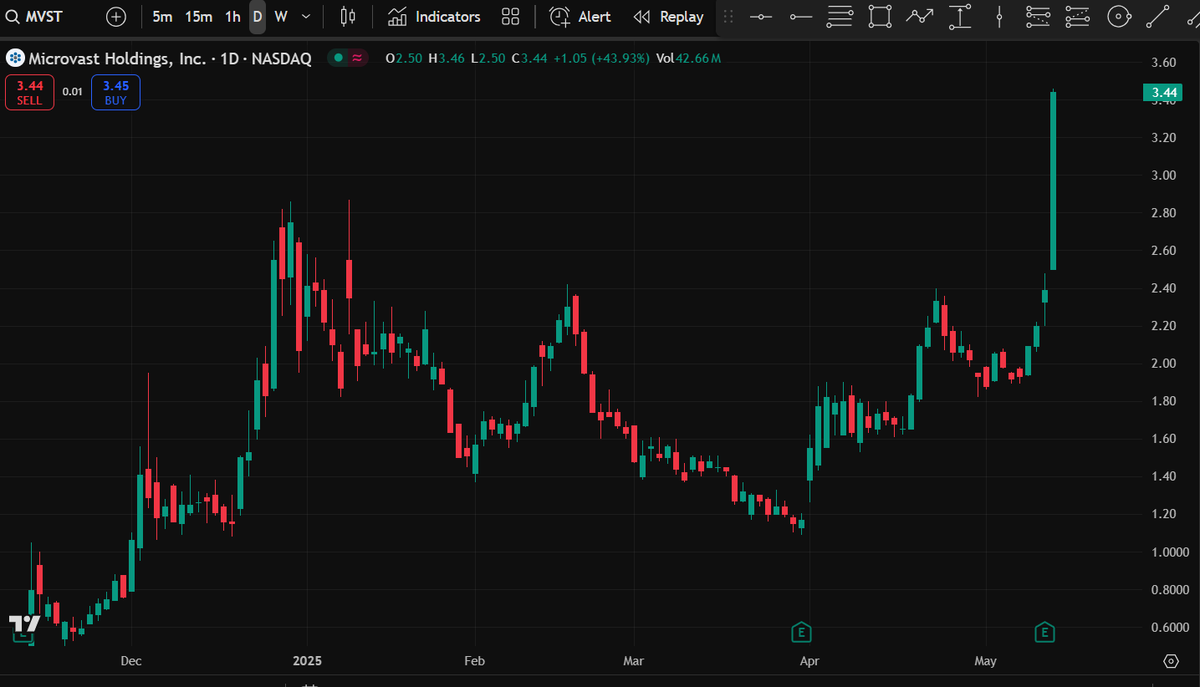Click the Microvast snowflake logo icon
Image resolution: width=1200 pixels, height=687 pixels.
pyautogui.click(x=15, y=58)
